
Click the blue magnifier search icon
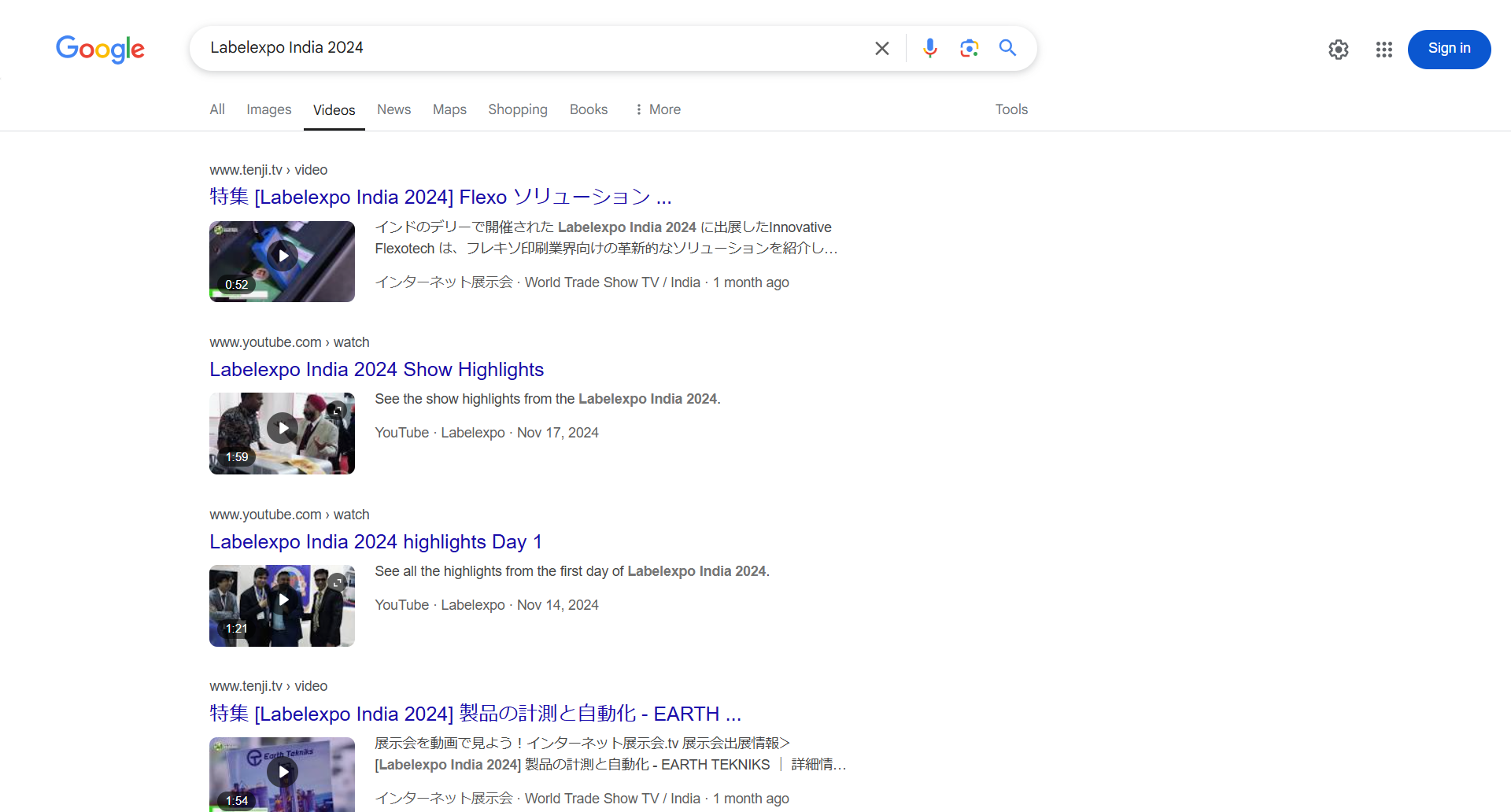click(1007, 48)
